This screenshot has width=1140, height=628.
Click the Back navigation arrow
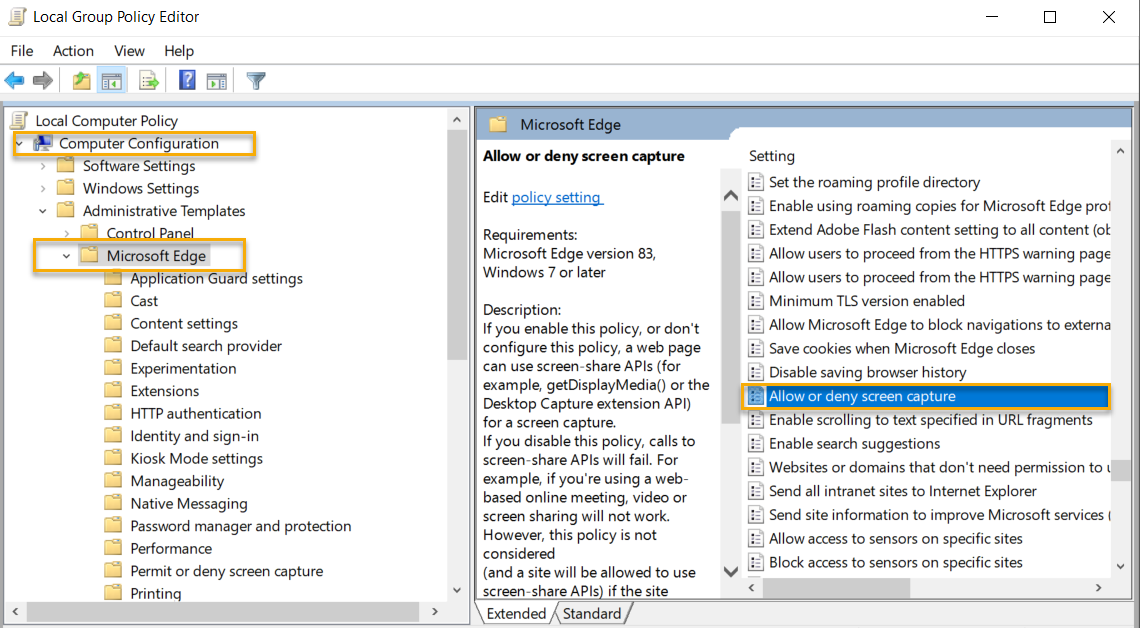point(14,80)
